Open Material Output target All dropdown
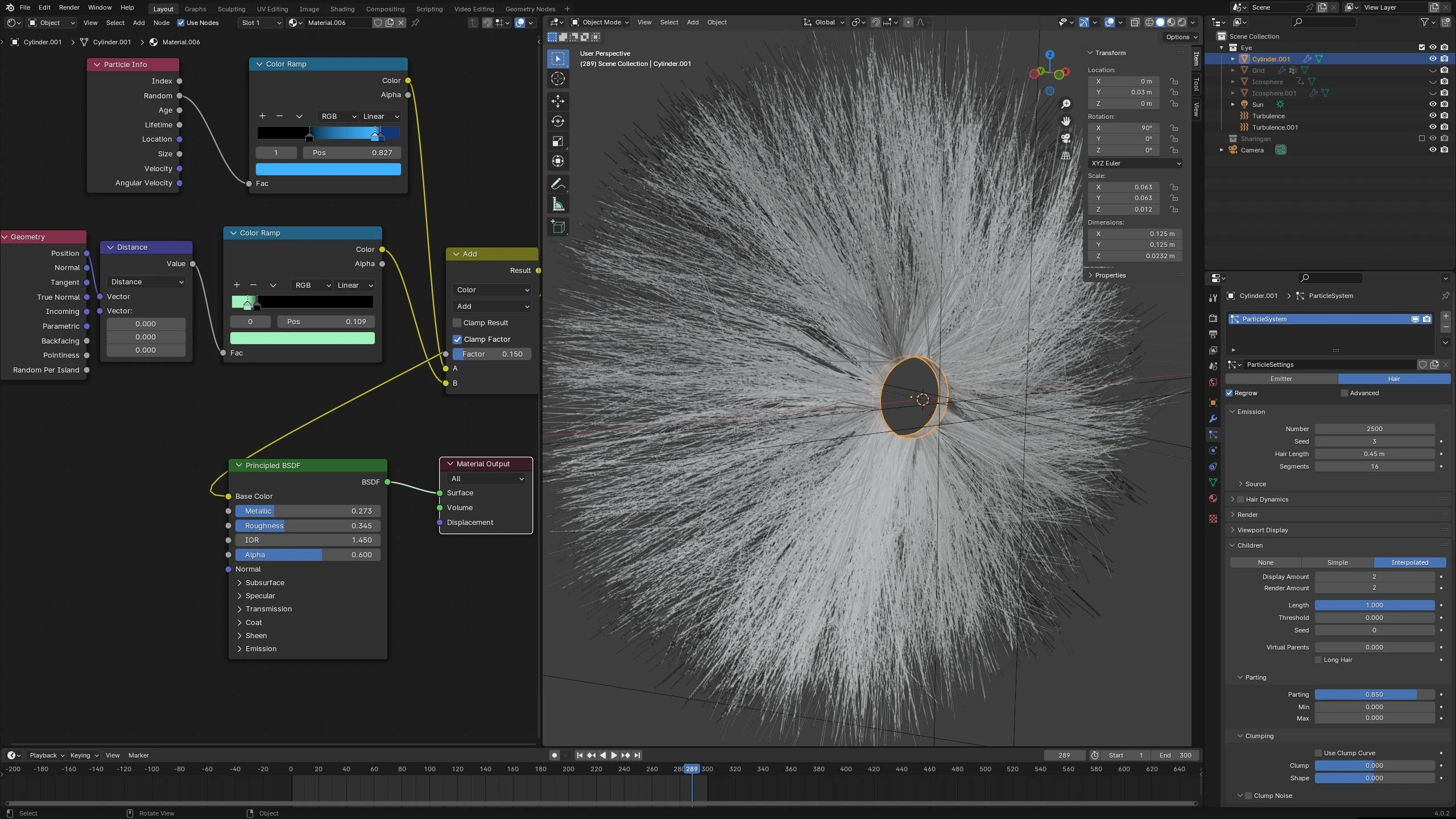The height and width of the screenshot is (819, 1456). 487,479
